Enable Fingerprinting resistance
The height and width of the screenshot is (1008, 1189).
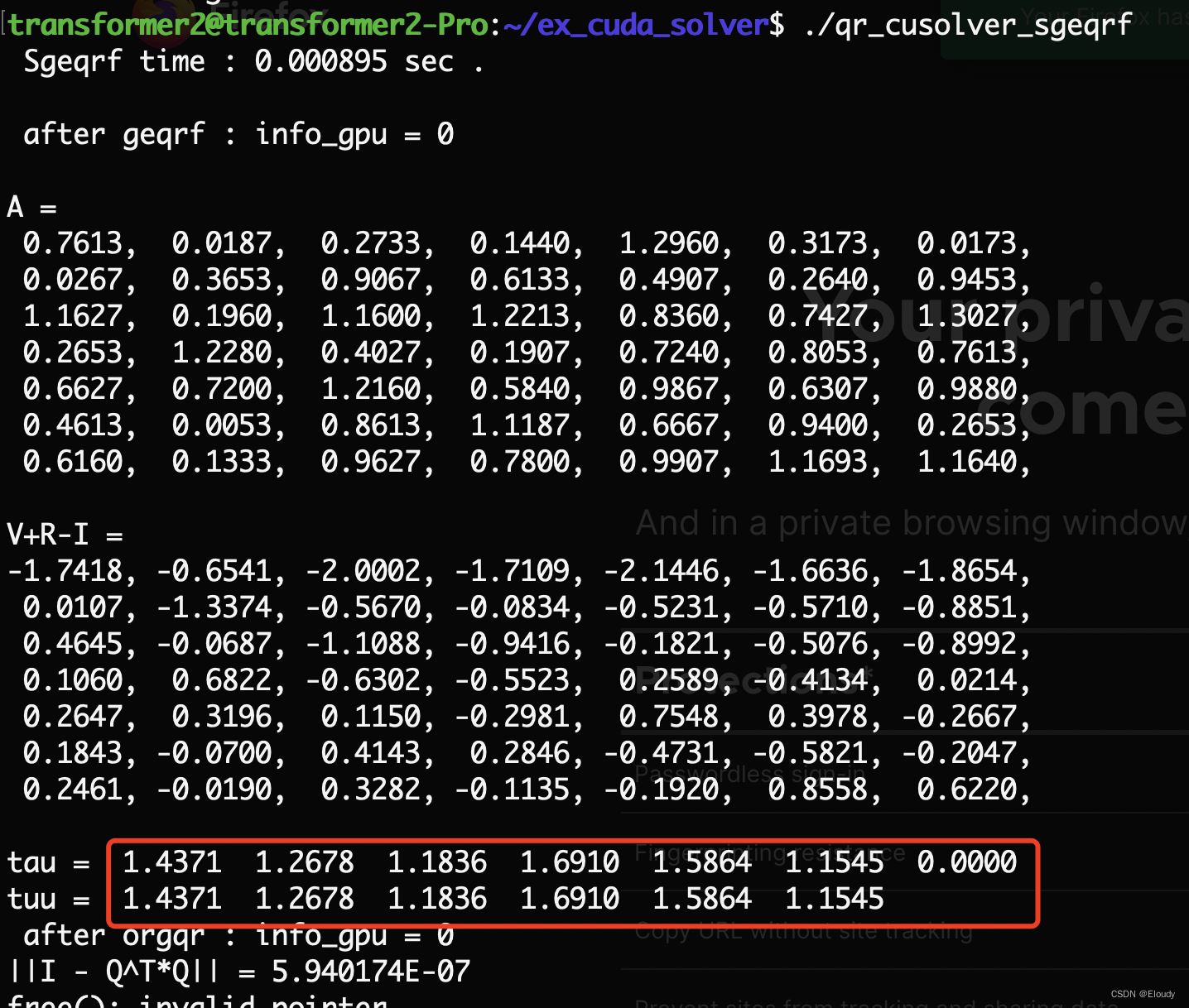tap(768, 852)
